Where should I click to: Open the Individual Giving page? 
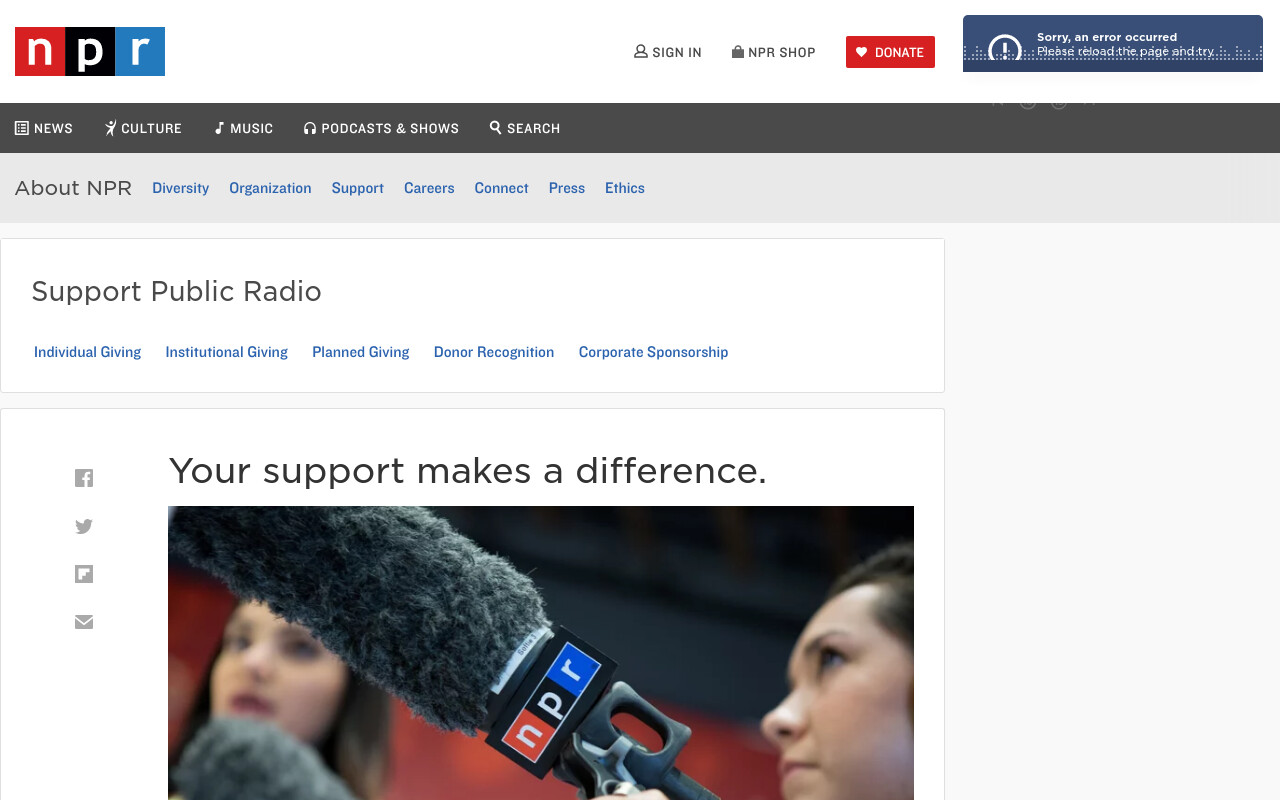click(x=88, y=352)
